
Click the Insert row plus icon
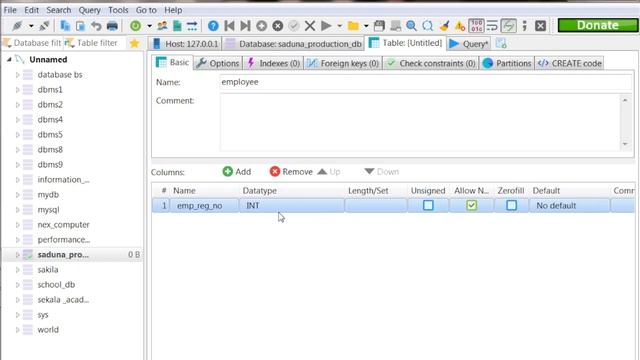(x=262, y=26)
